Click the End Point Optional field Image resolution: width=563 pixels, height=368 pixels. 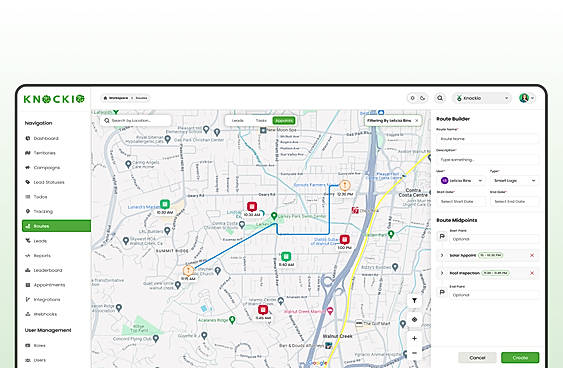[x=494, y=295]
